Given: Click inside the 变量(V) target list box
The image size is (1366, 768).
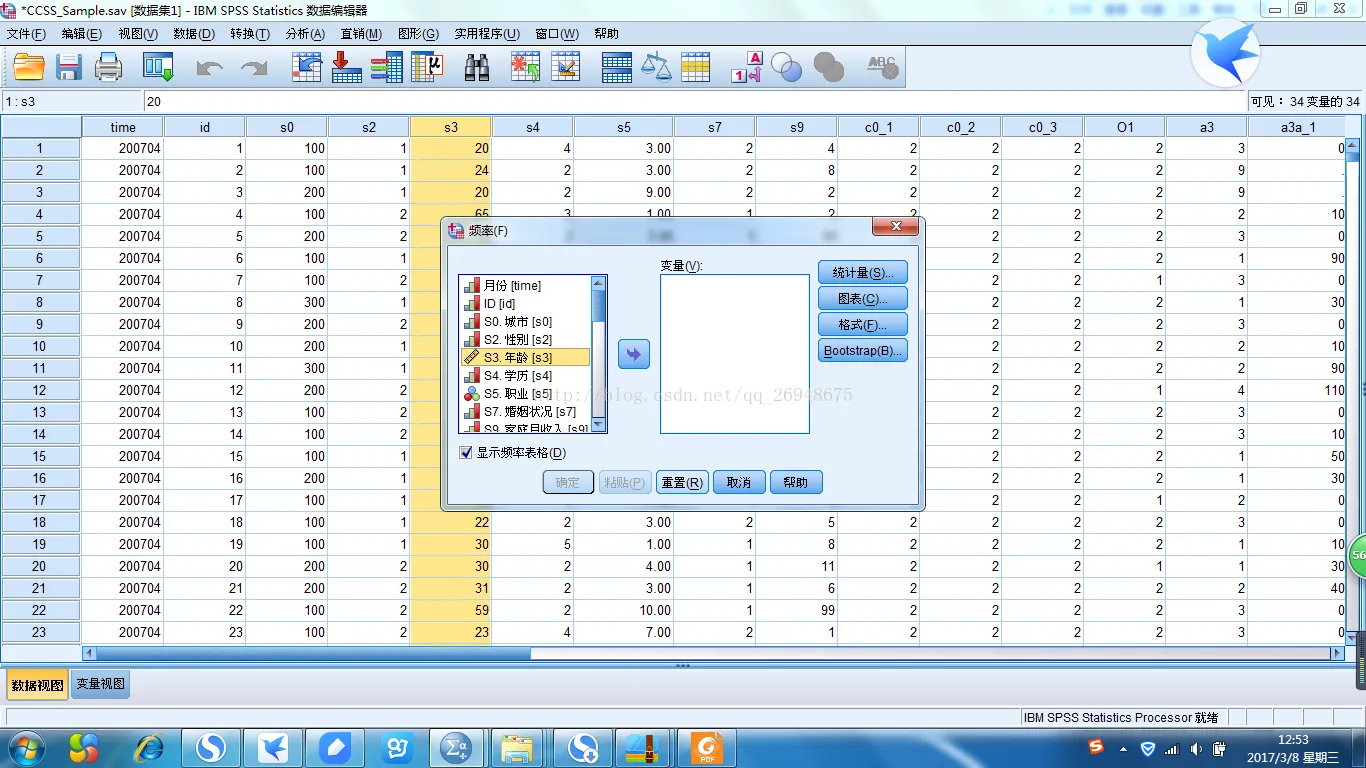Looking at the screenshot, I should pyautogui.click(x=735, y=354).
